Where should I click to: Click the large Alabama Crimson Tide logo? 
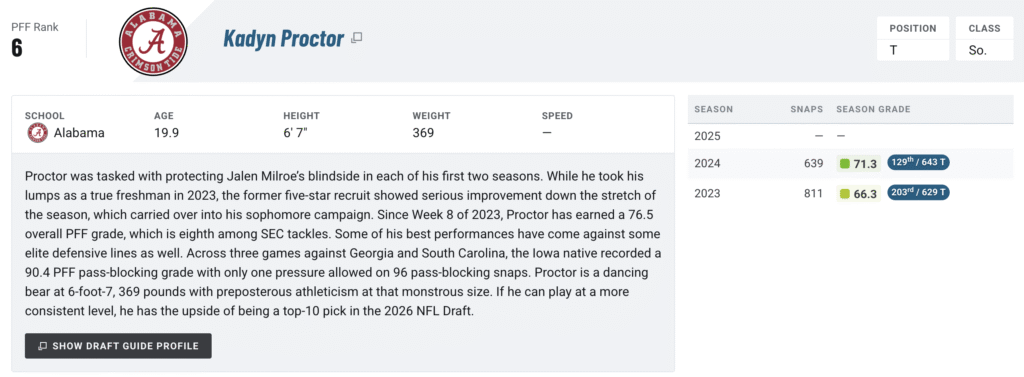pyautogui.click(x=153, y=41)
